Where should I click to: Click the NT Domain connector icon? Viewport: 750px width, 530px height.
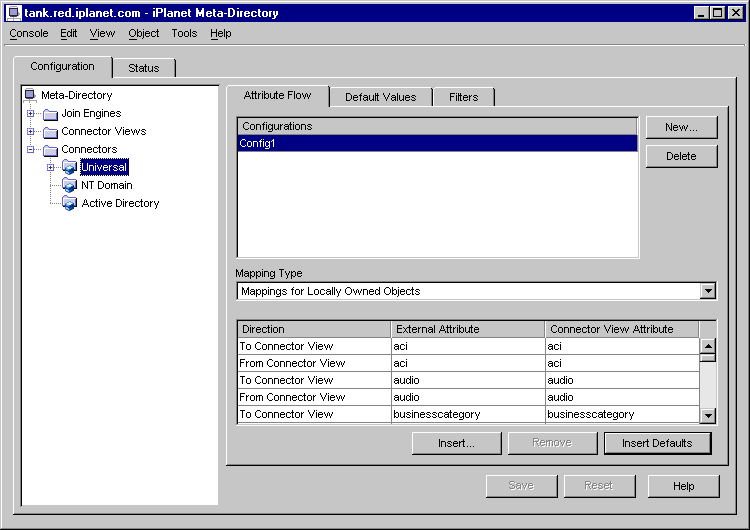point(69,185)
